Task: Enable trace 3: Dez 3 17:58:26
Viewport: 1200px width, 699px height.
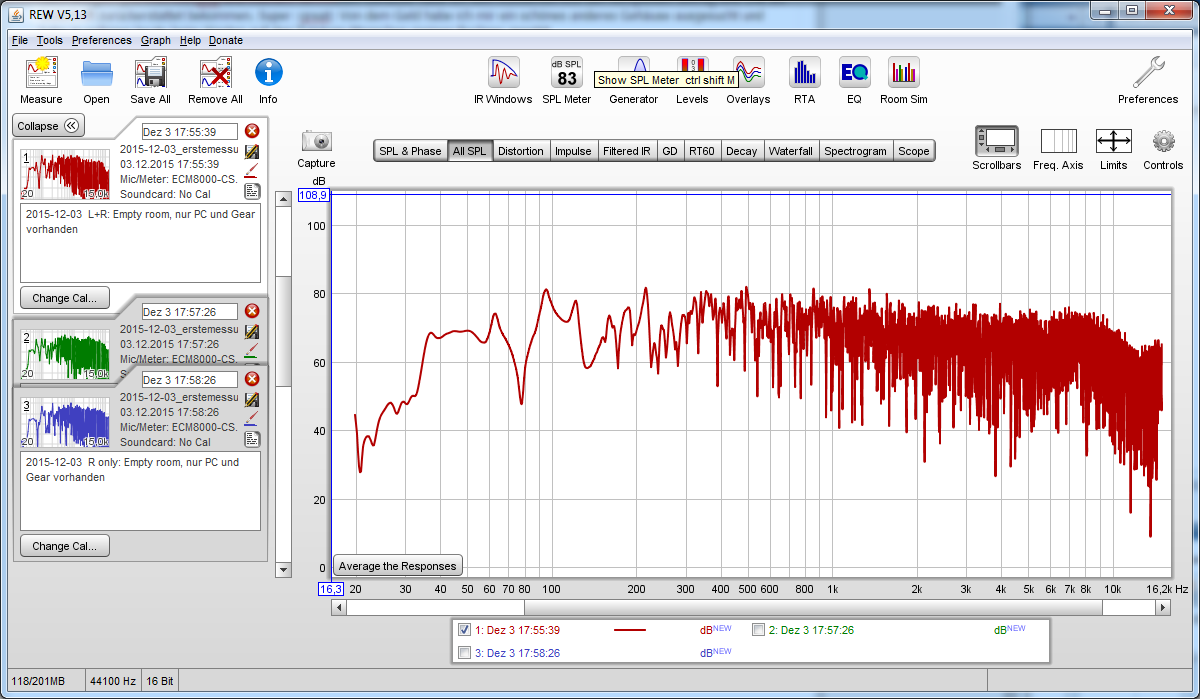Action: click(464, 653)
